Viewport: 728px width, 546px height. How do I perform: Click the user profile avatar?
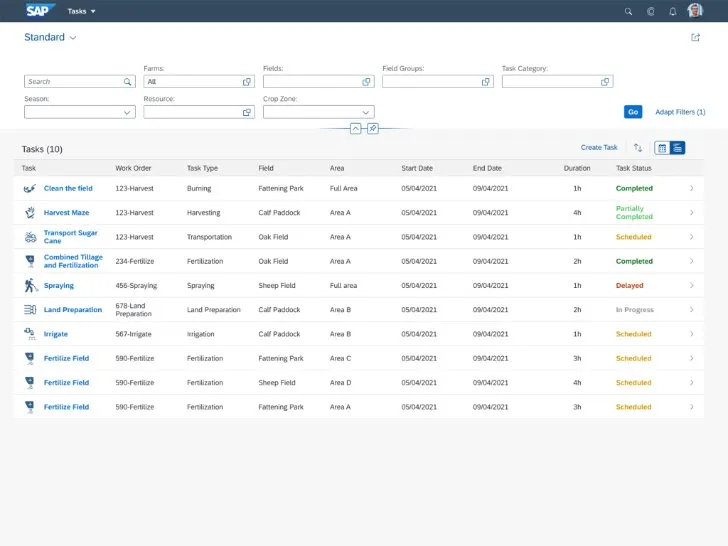[x=695, y=11]
